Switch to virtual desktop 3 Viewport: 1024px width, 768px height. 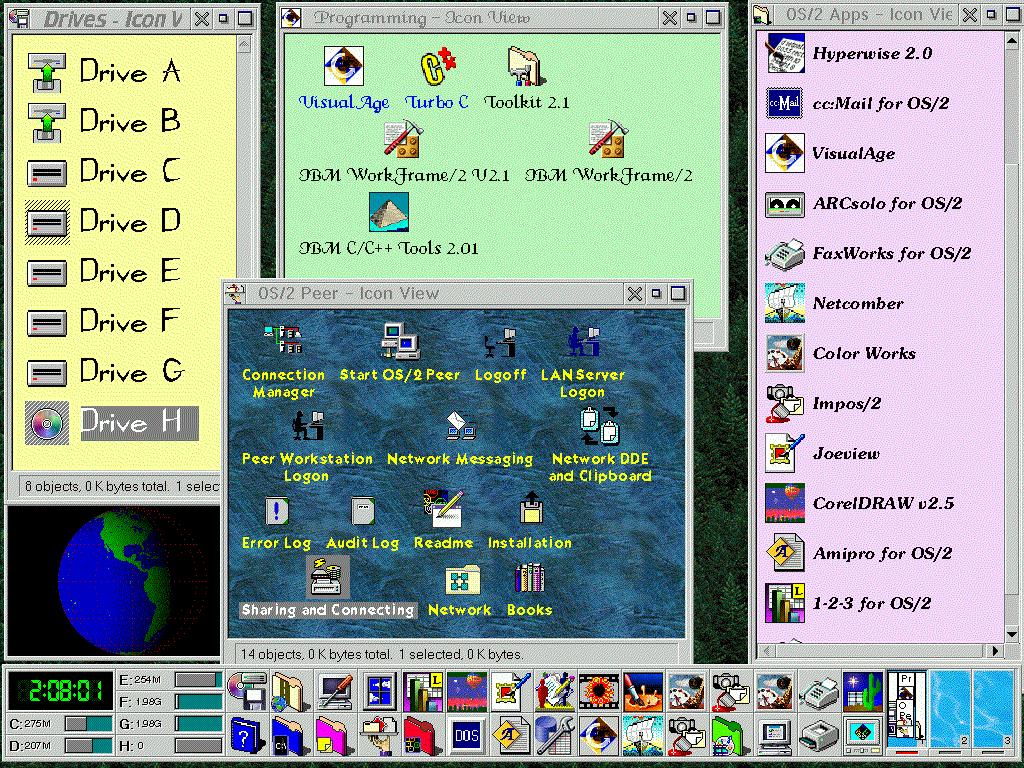tap(993, 709)
